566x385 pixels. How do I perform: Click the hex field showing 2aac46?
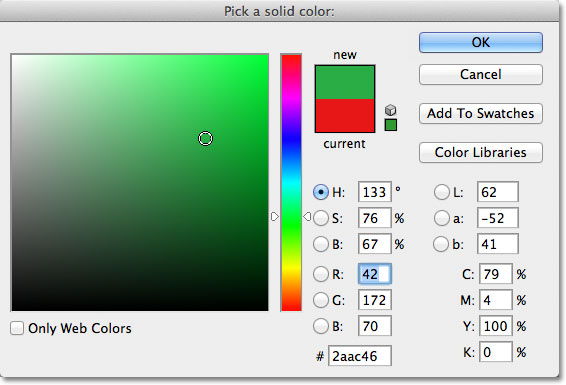(x=360, y=356)
